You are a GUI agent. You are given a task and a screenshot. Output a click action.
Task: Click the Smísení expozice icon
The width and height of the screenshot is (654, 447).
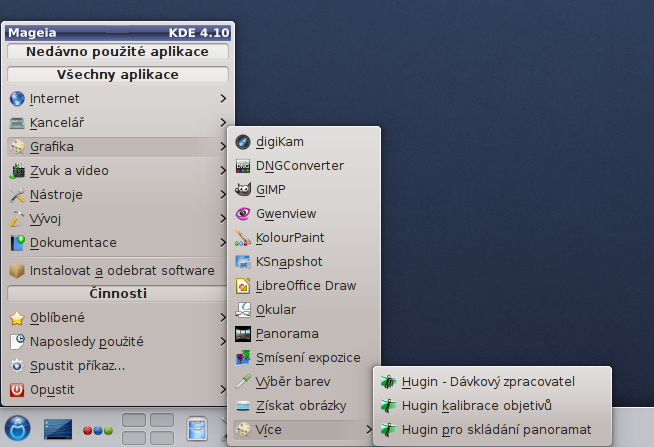(x=243, y=358)
